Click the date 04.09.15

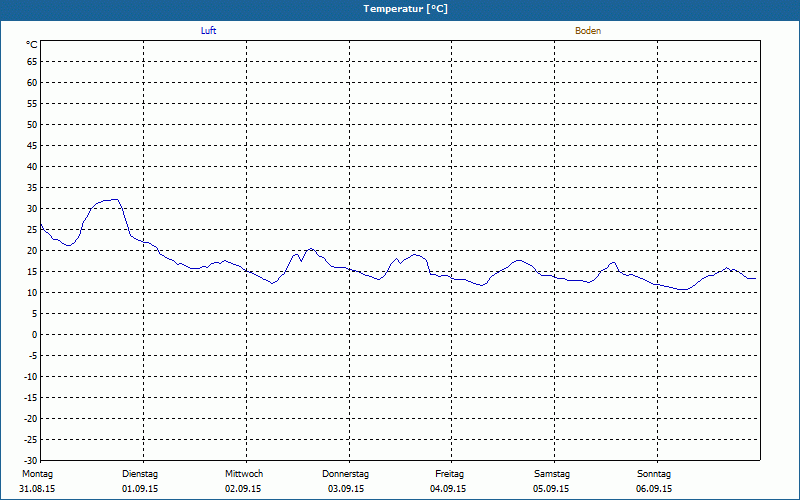coord(448,489)
